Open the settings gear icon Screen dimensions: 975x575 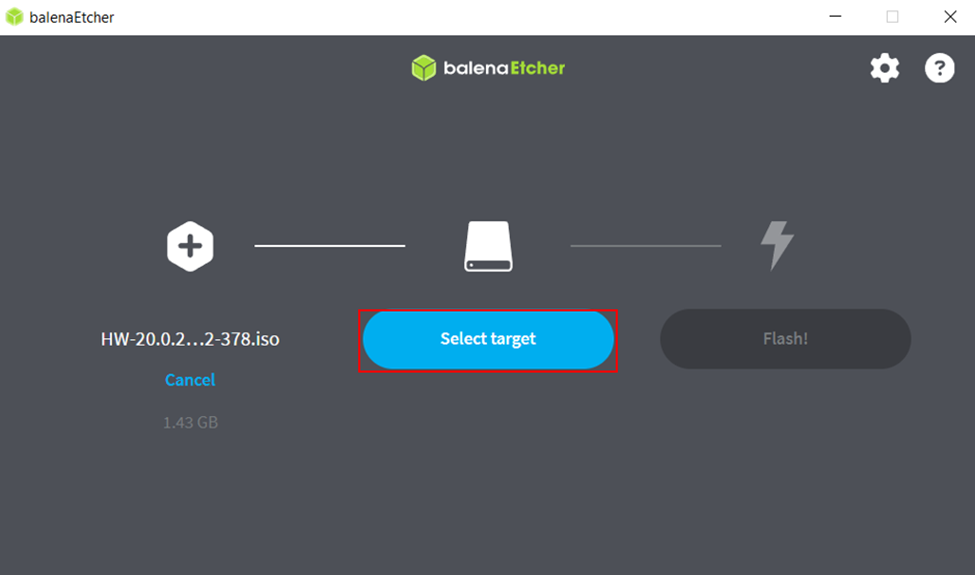pyautogui.click(x=884, y=68)
